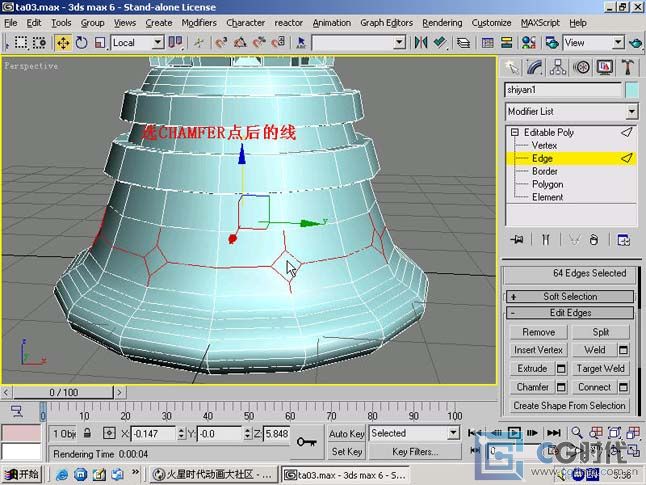Open the Modify command panel tab
This screenshot has height=485, width=646.
(x=534, y=67)
